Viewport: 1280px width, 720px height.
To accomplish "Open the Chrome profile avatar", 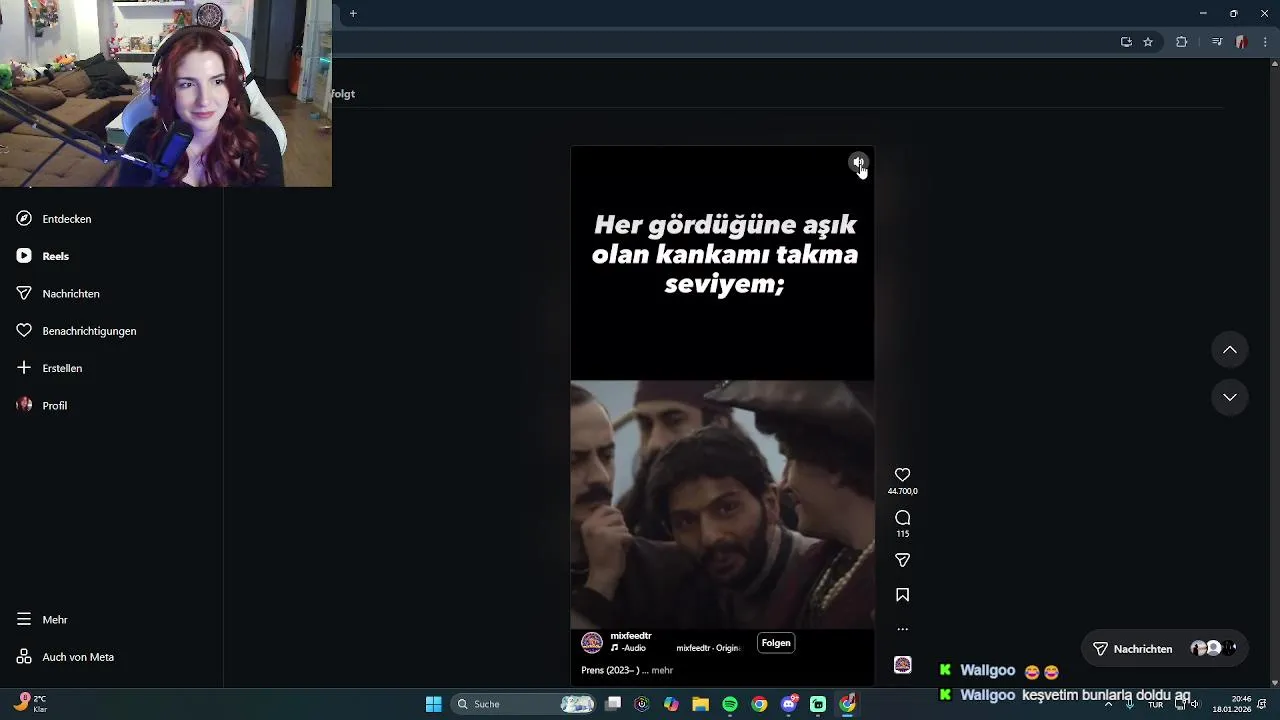I will point(1241,42).
